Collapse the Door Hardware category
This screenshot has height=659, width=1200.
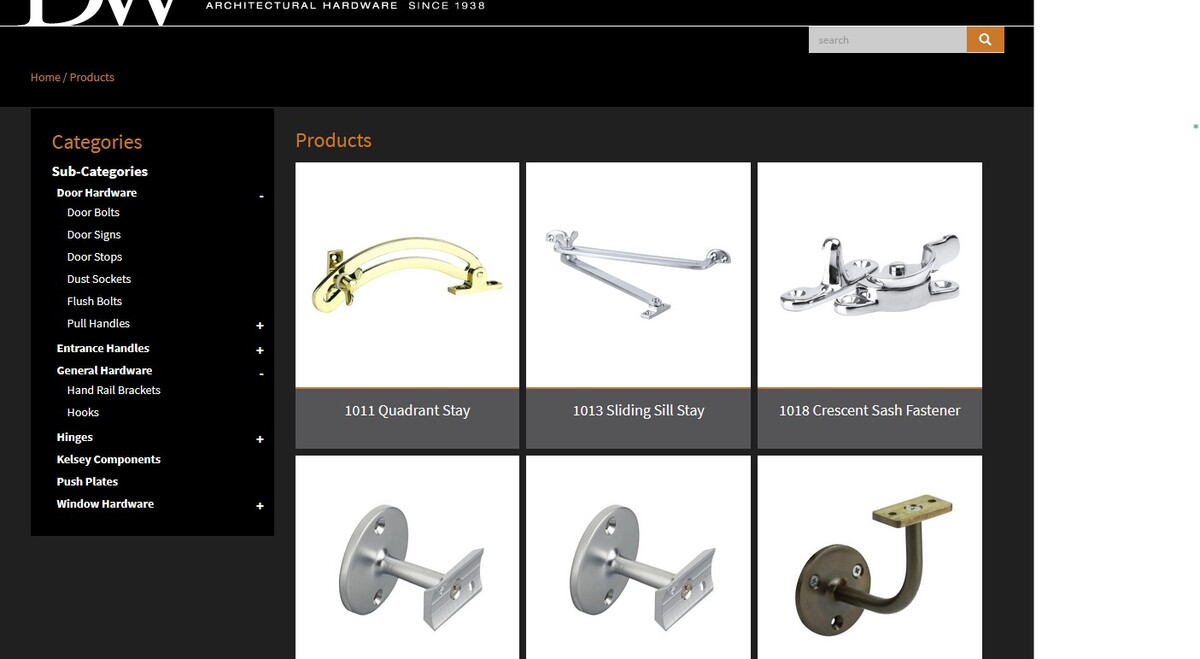[x=261, y=197]
